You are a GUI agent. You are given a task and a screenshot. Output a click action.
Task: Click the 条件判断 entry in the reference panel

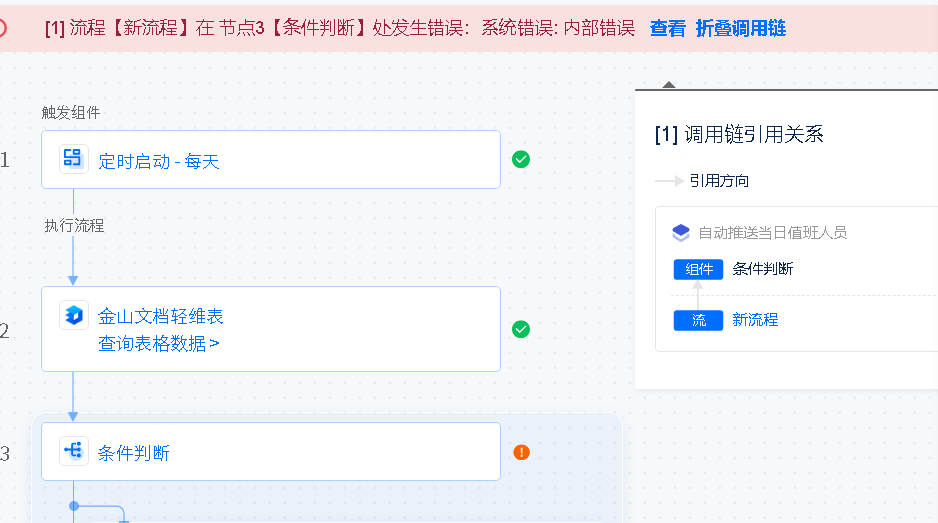tap(763, 269)
